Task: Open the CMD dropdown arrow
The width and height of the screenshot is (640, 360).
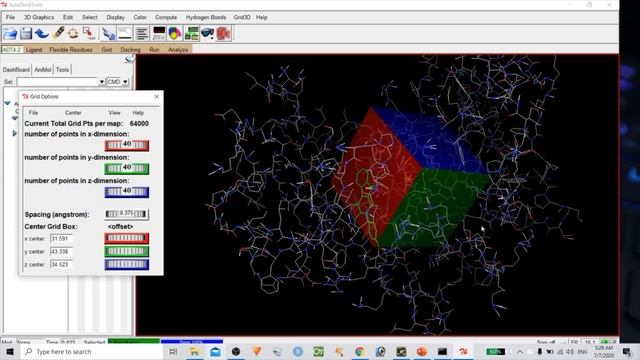Action: [x=125, y=82]
